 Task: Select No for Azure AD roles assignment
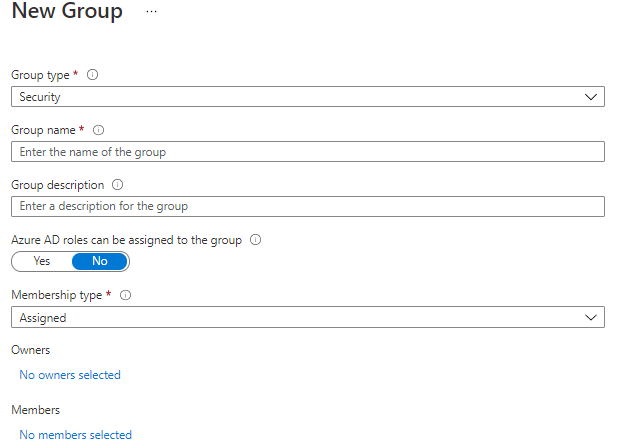click(100, 261)
